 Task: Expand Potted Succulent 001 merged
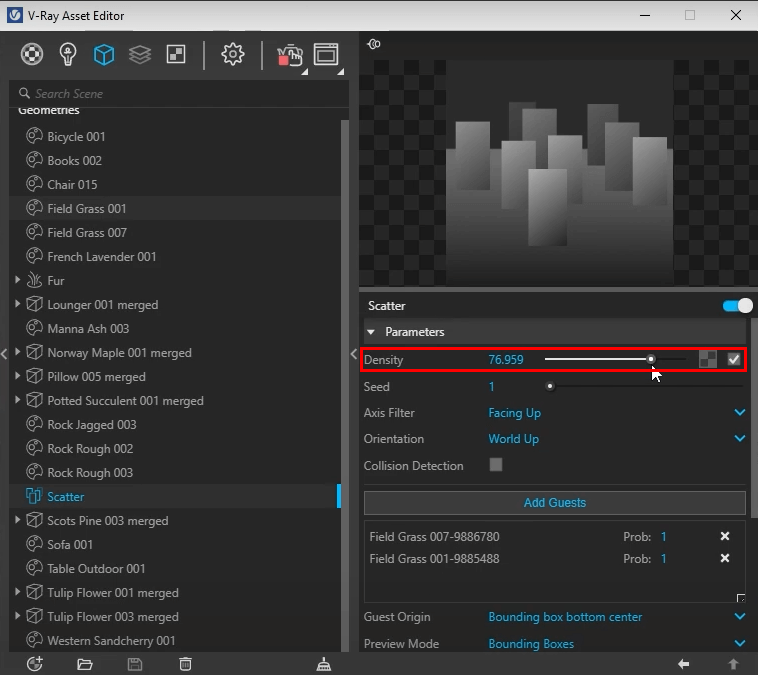pos(17,399)
